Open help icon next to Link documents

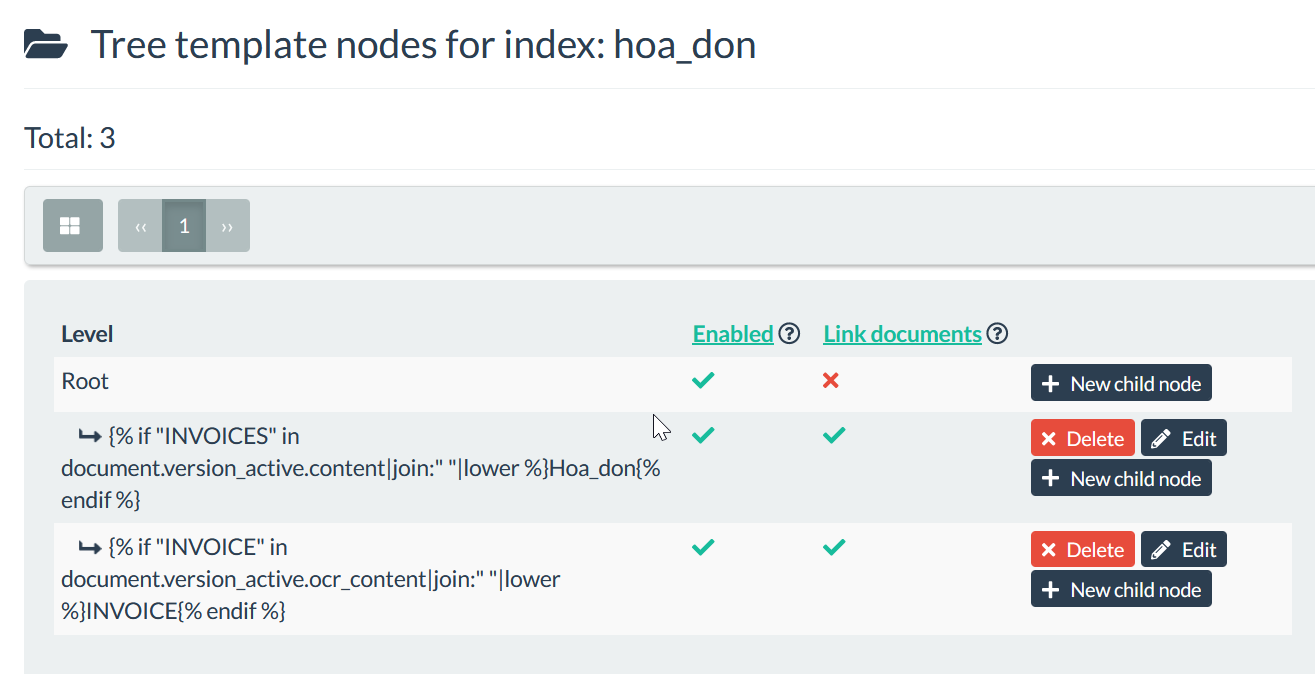pos(997,334)
